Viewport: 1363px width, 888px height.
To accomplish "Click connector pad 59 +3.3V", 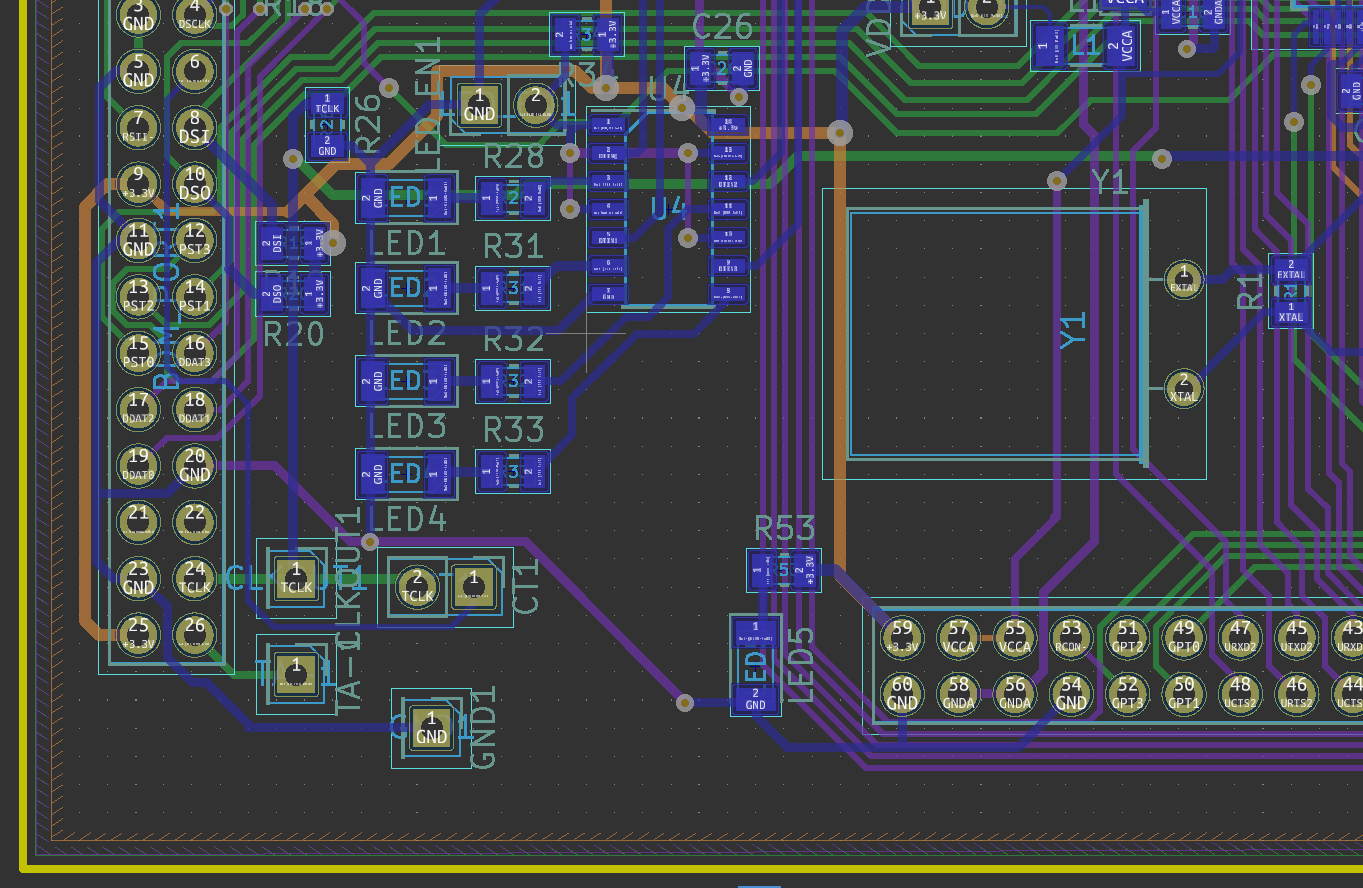I will [902, 637].
